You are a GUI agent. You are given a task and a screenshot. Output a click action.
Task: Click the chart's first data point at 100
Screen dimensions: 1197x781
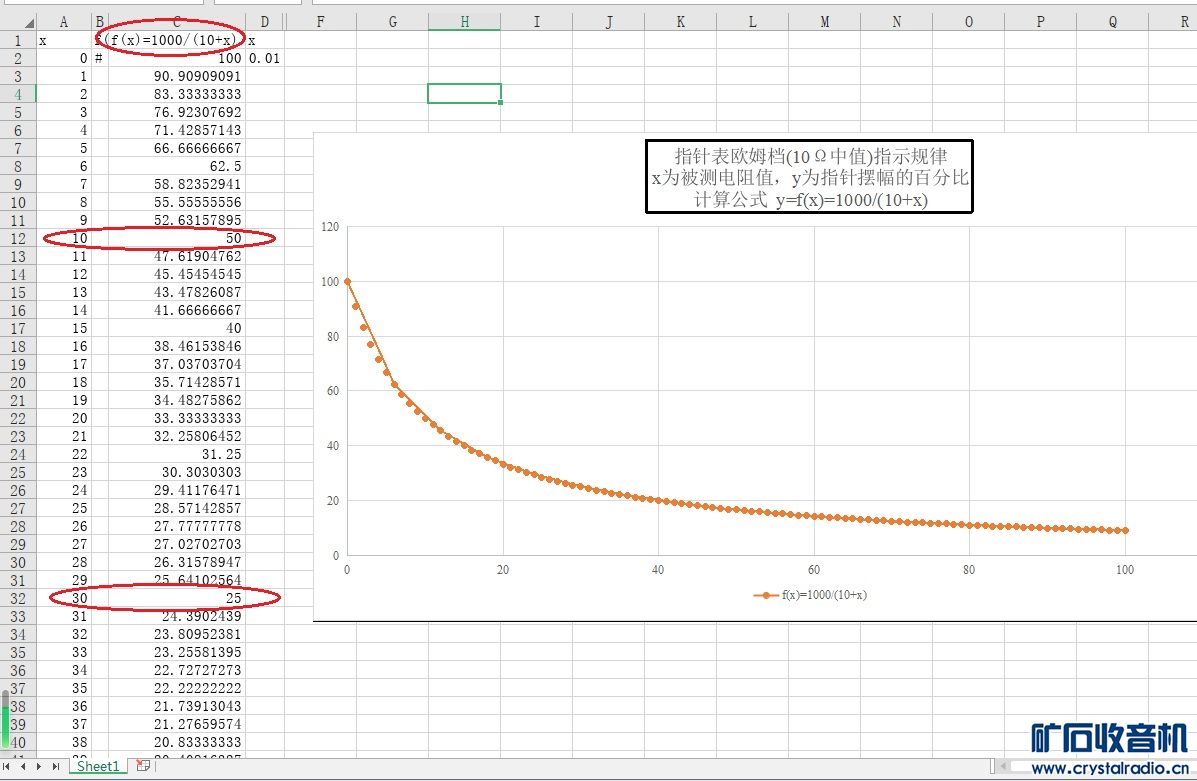click(x=347, y=281)
